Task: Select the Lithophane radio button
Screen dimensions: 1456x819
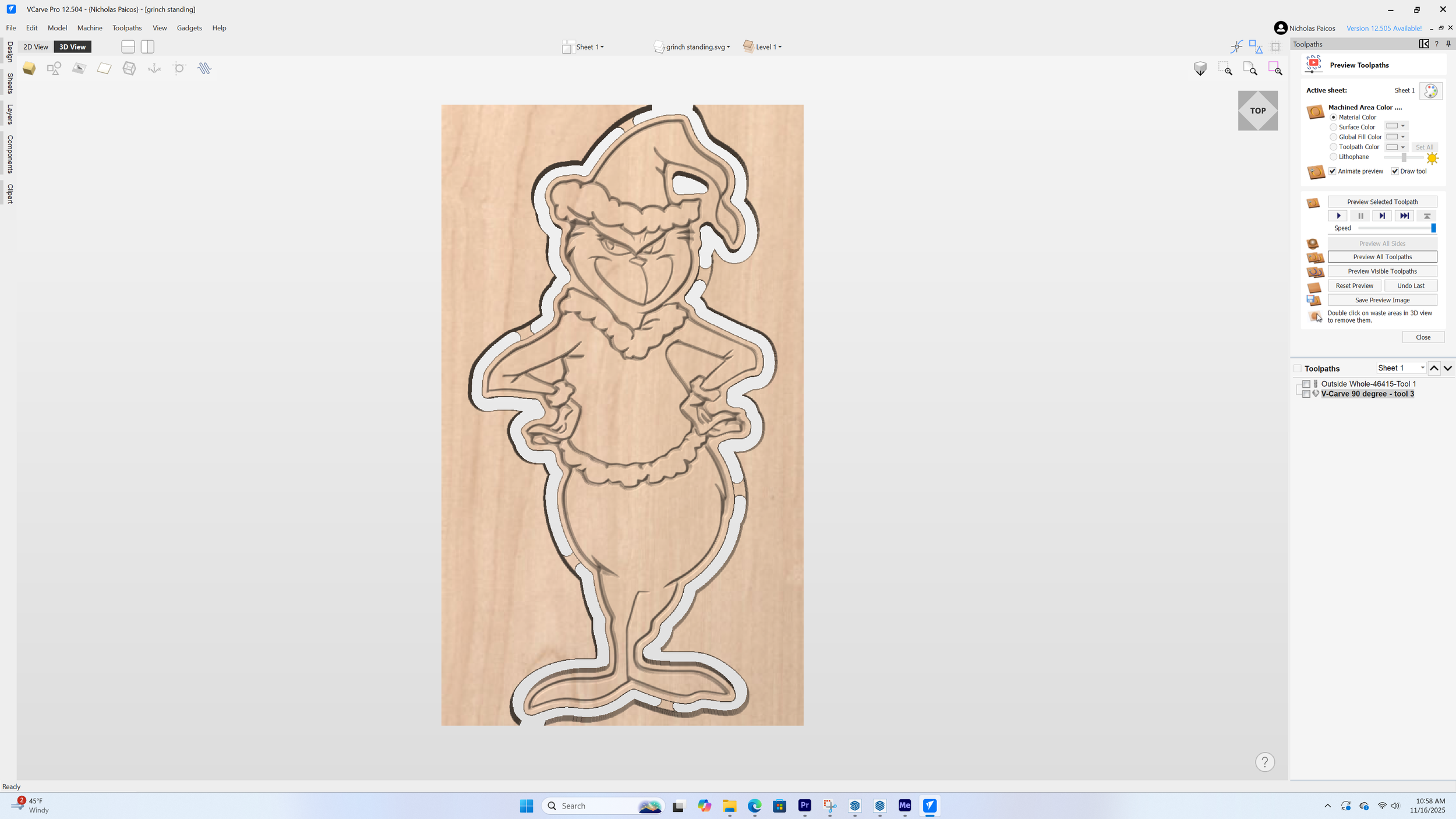Action: pyautogui.click(x=1333, y=157)
